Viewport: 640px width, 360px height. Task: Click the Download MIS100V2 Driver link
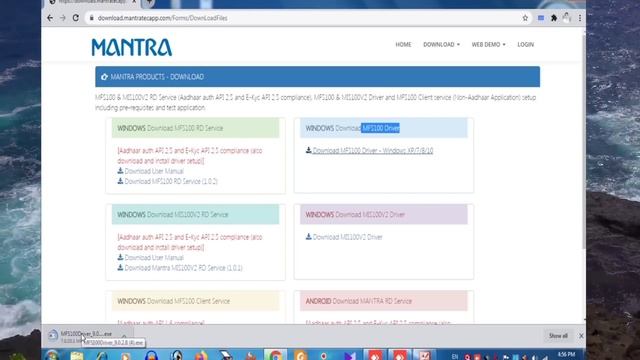tap(347, 237)
